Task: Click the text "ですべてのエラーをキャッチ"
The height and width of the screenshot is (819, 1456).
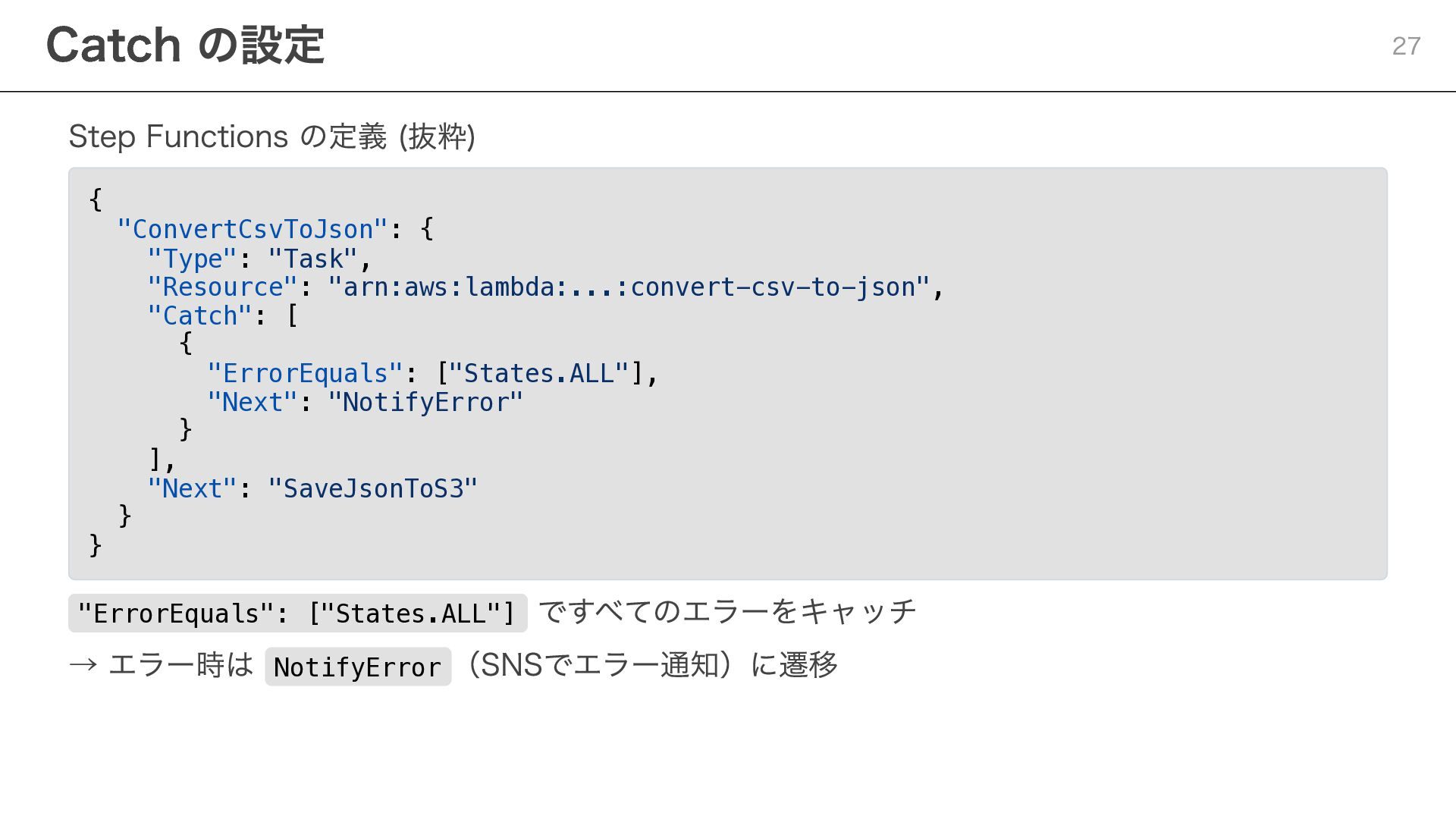Action: point(727,612)
